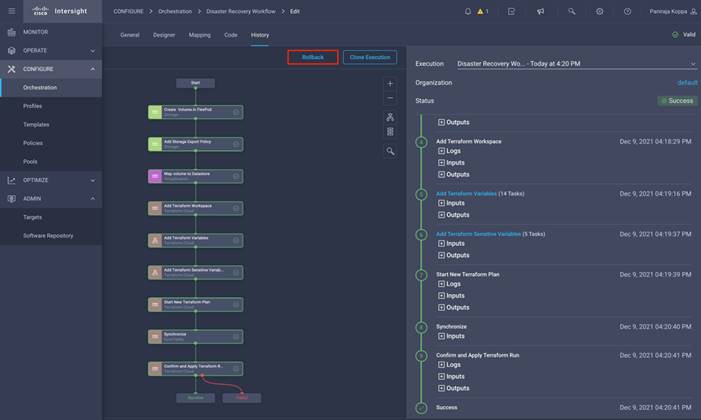This screenshot has width=701, height=420.
Task: Open Profiles in the sidebar
Action: click(51, 106)
